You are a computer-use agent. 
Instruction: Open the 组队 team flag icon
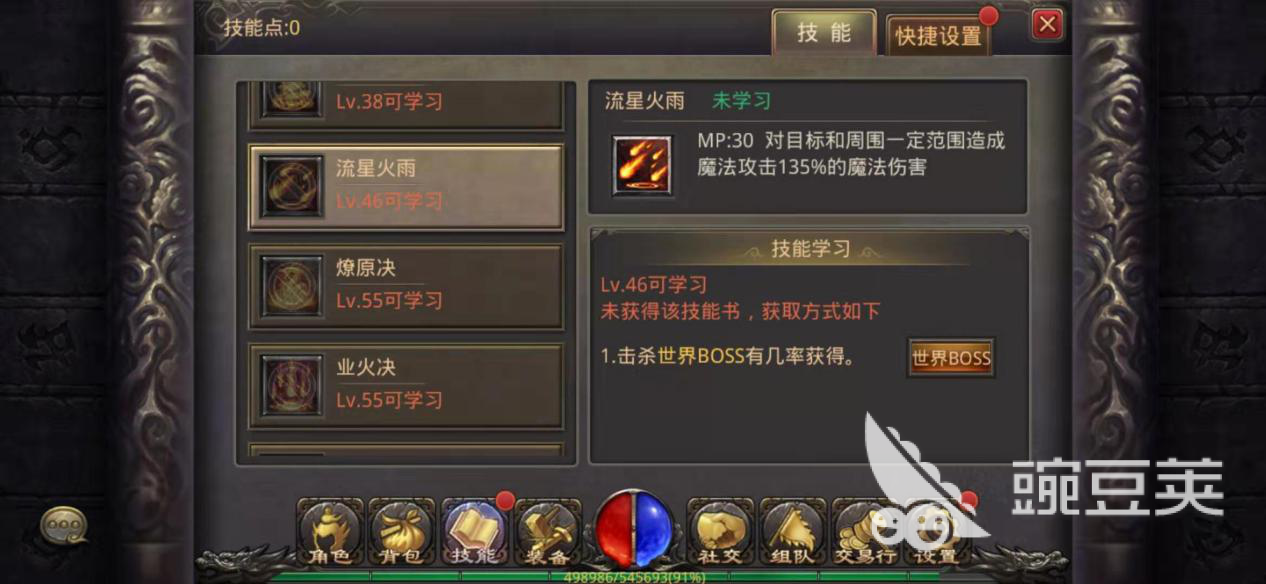[x=792, y=531]
